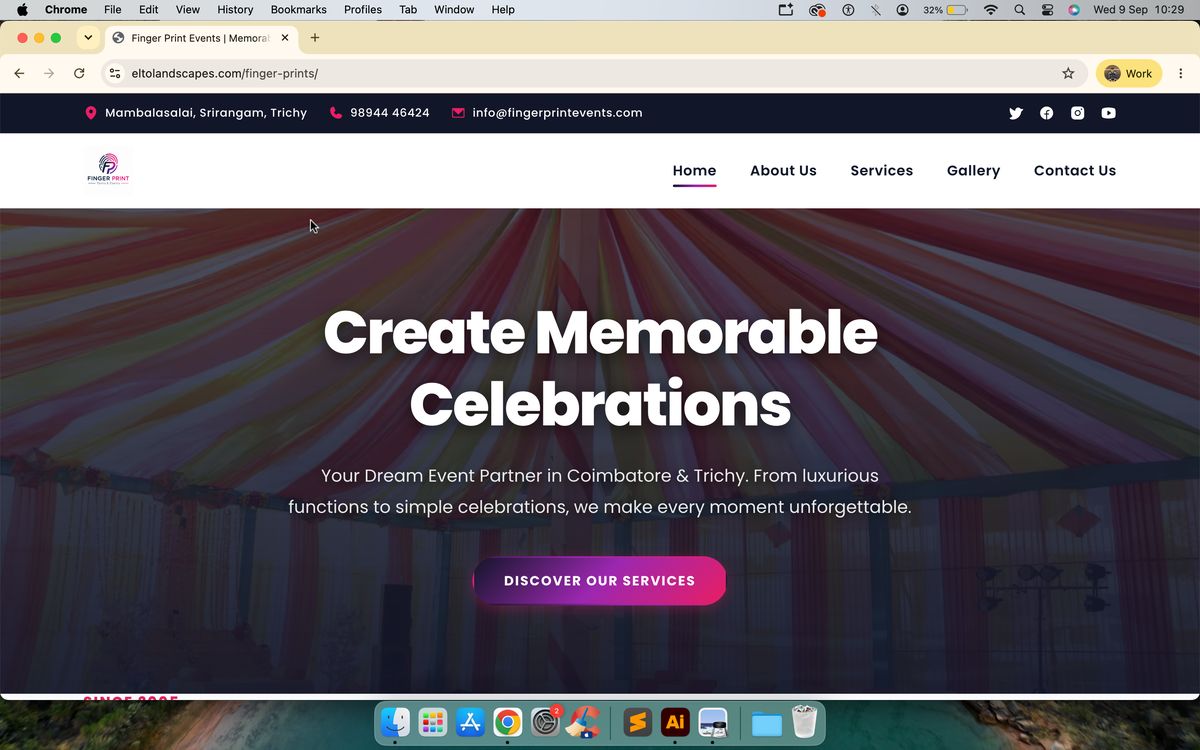View site information icon in address bar

tap(115, 73)
